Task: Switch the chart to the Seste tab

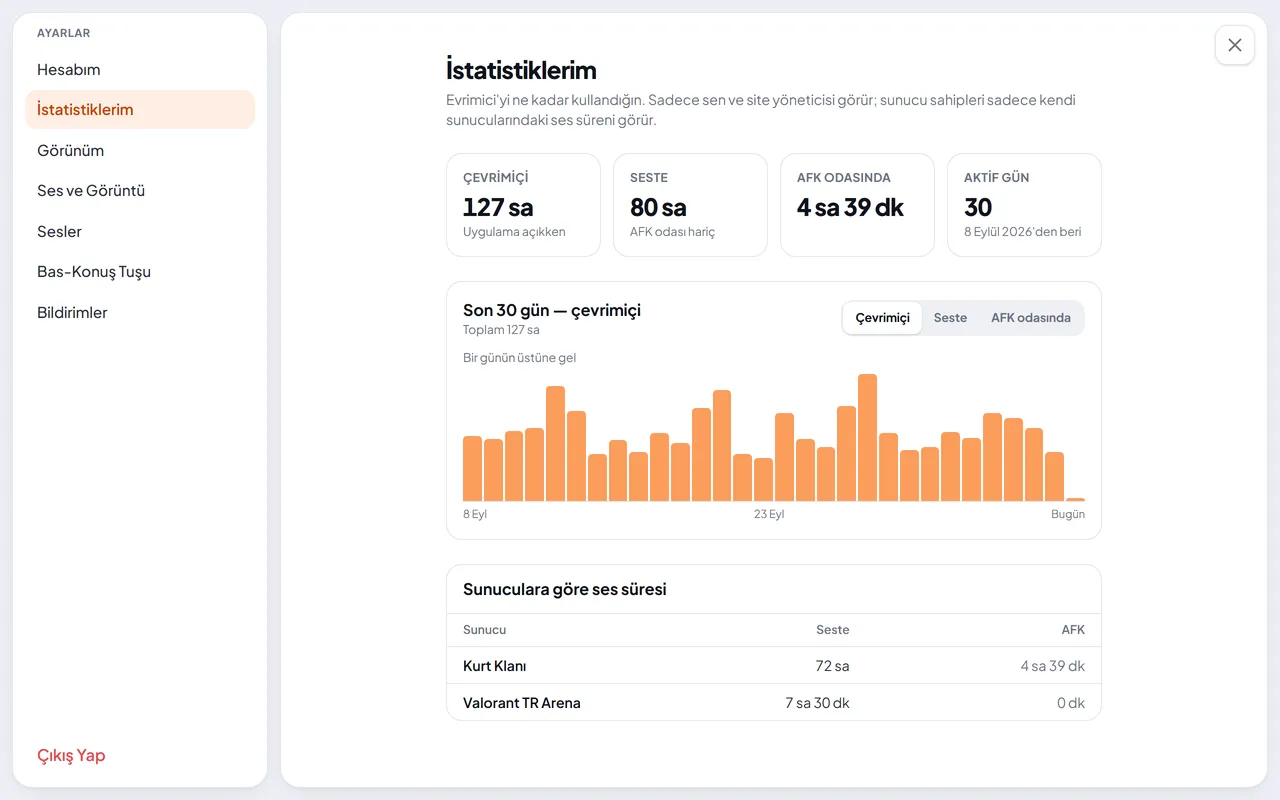Action: click(950, 318)
